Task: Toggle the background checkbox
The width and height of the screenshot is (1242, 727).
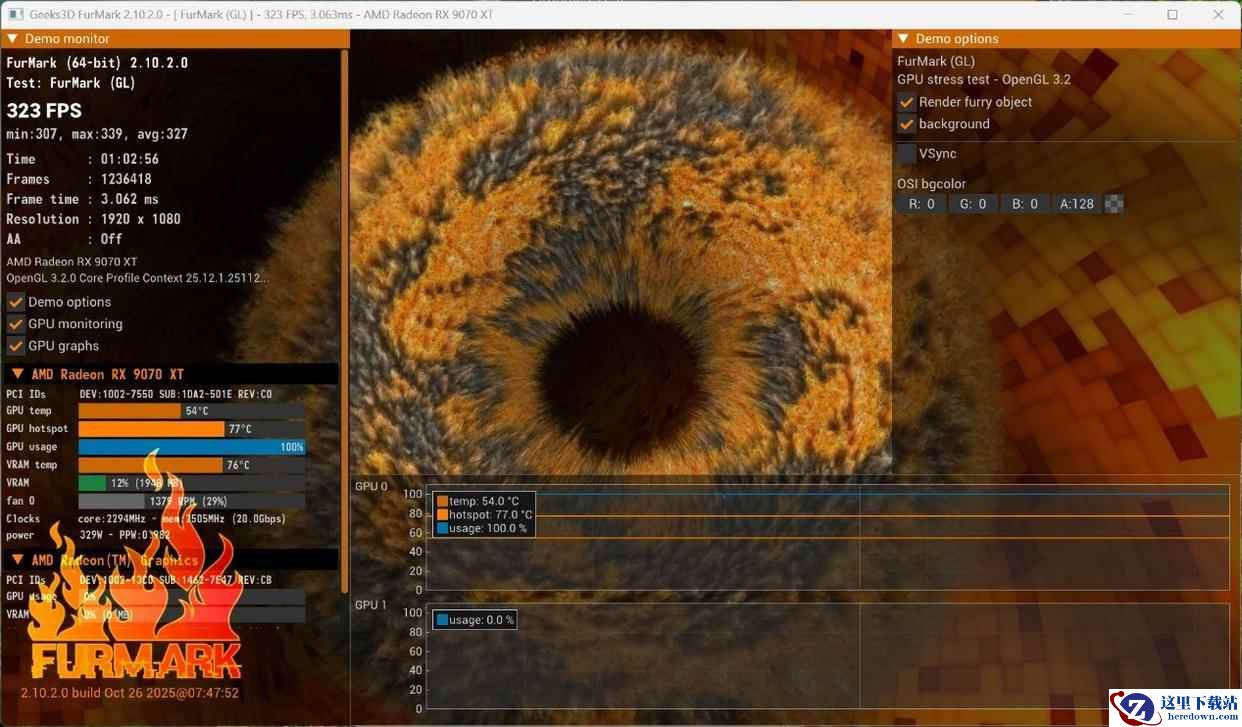Action: [906, 124]
